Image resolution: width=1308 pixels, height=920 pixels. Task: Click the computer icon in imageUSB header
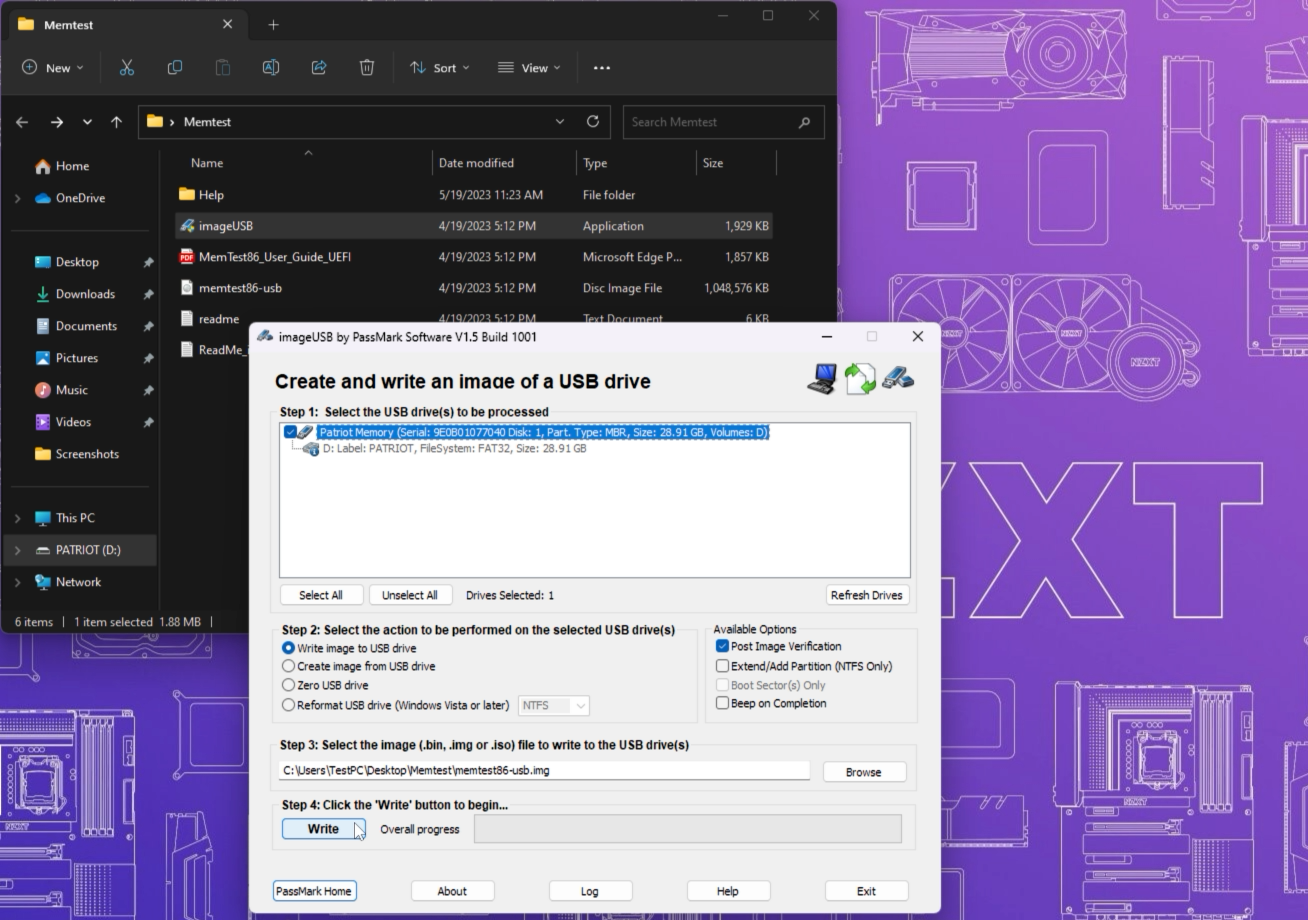822,378
